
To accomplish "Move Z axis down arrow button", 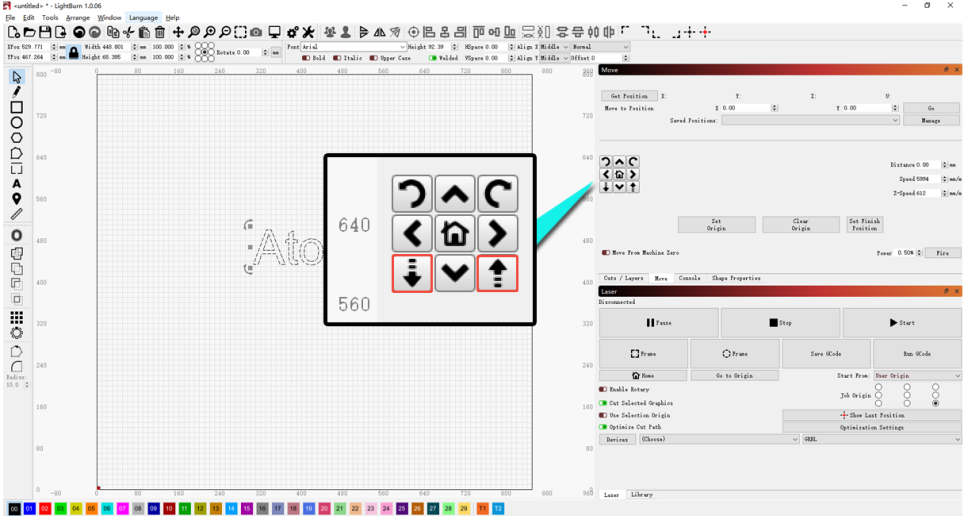I will (606, 187).
